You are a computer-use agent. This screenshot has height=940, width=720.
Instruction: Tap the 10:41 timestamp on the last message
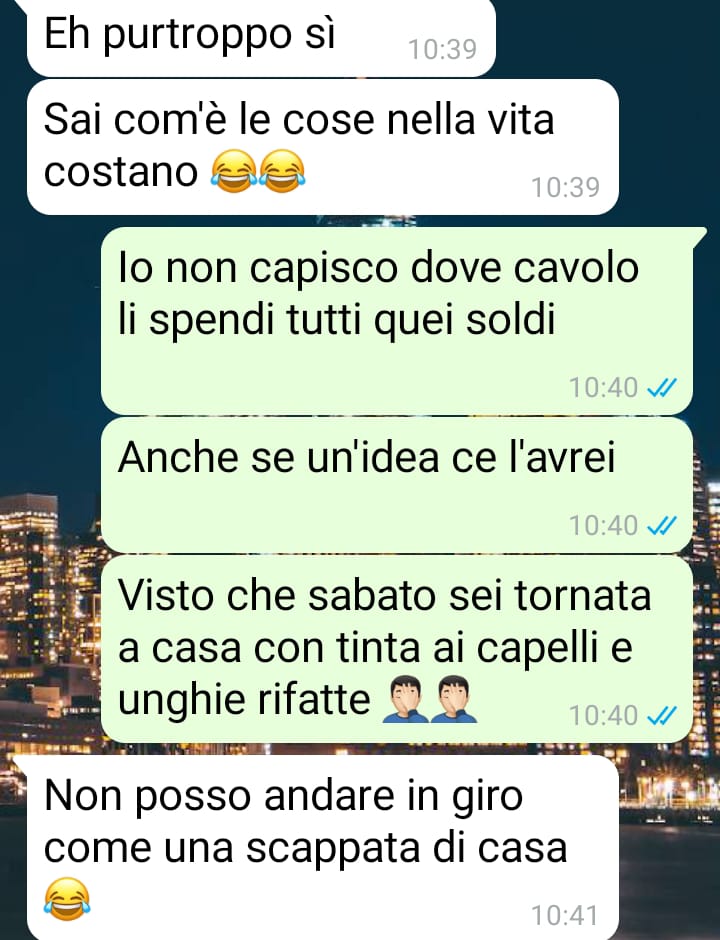(565, 915)
